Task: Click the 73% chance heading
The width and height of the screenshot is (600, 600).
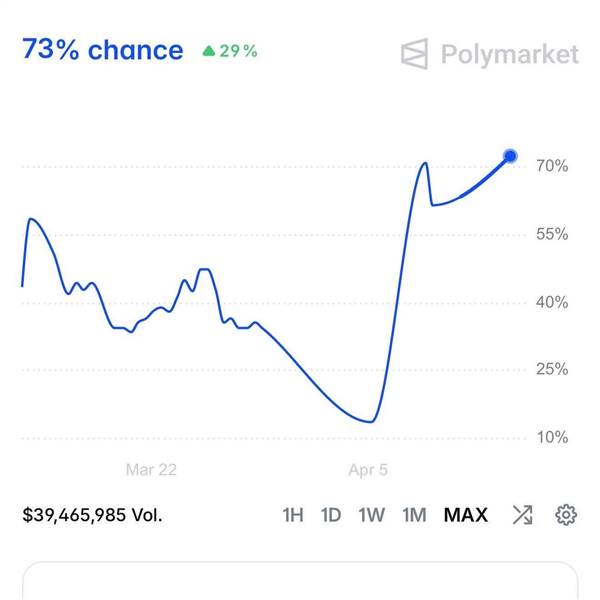Action: [x=103, y=50]
